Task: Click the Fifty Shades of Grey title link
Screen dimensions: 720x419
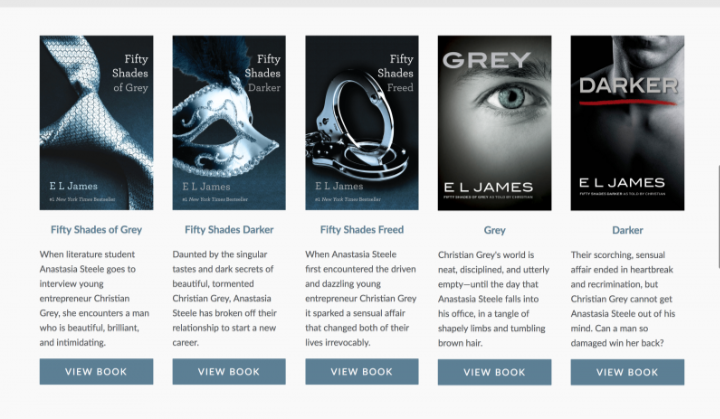Action: (96, 230)
